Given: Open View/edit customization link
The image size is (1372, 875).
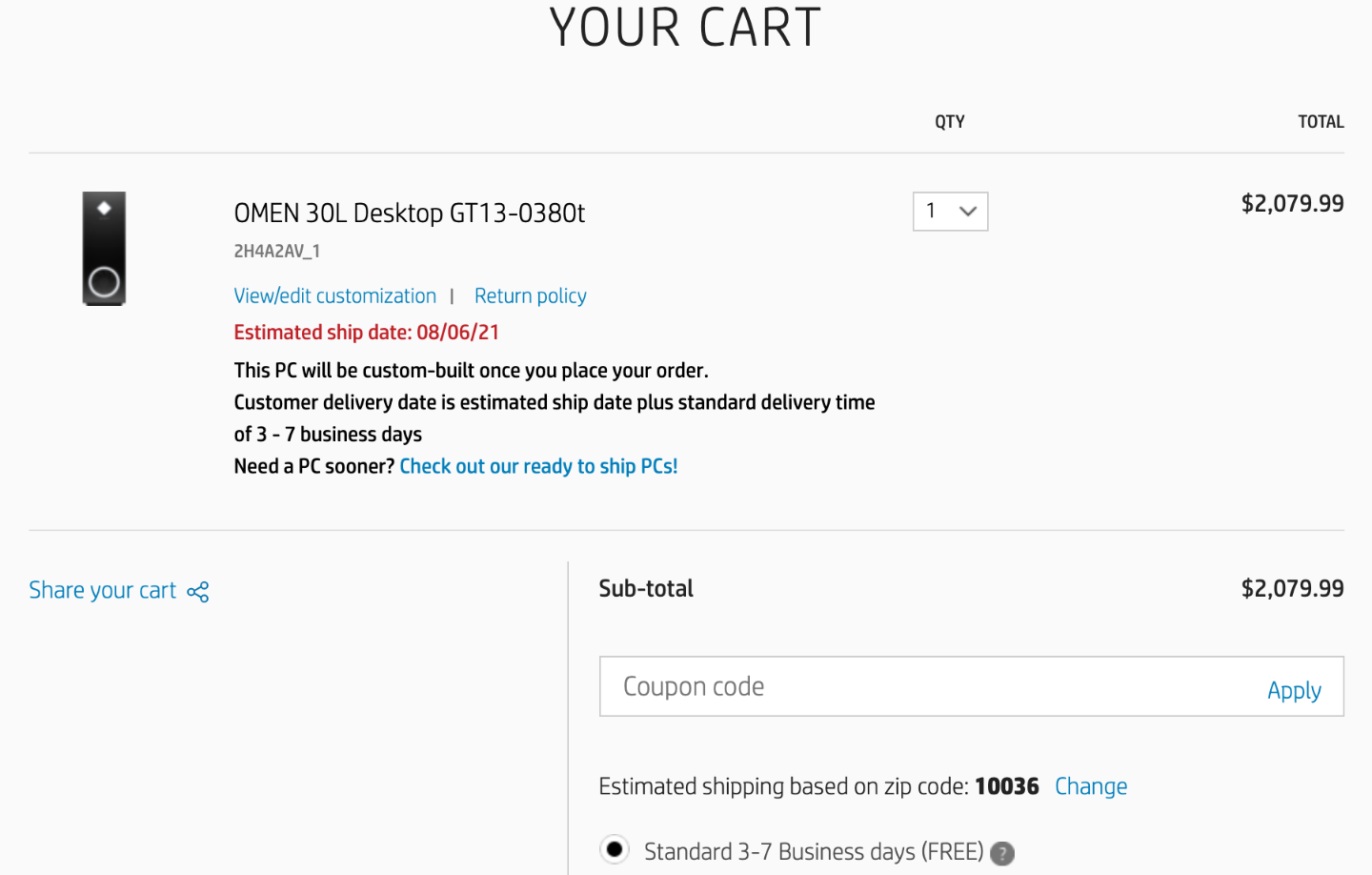Looking at the screenshot, I should pos(335,296).
